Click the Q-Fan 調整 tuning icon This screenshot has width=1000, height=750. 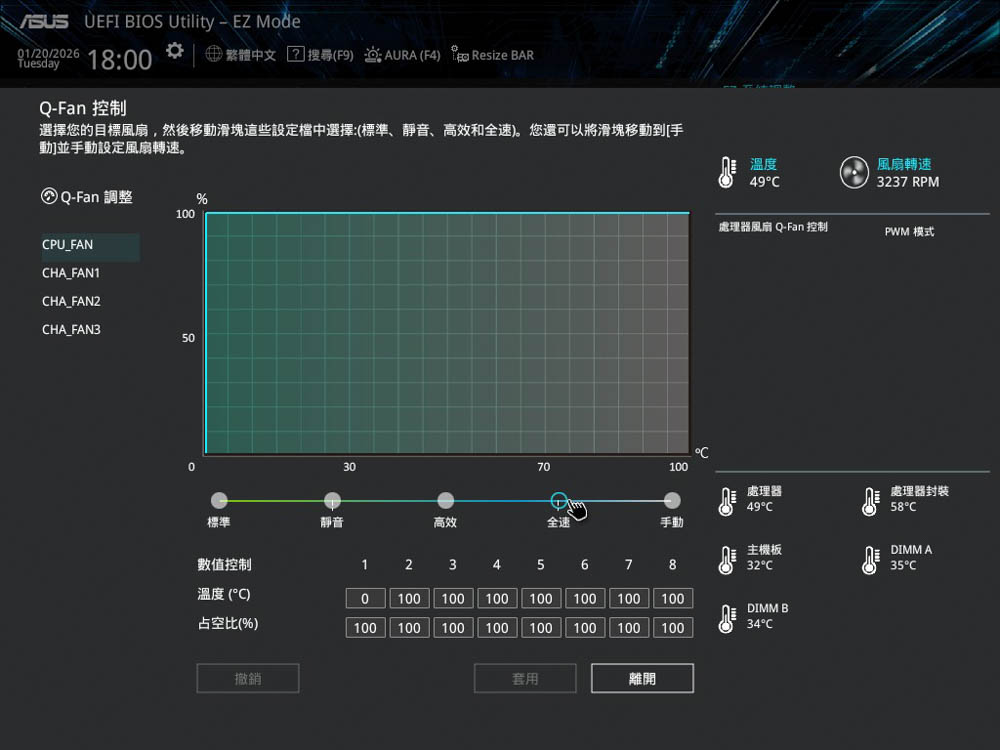[49, 197]
